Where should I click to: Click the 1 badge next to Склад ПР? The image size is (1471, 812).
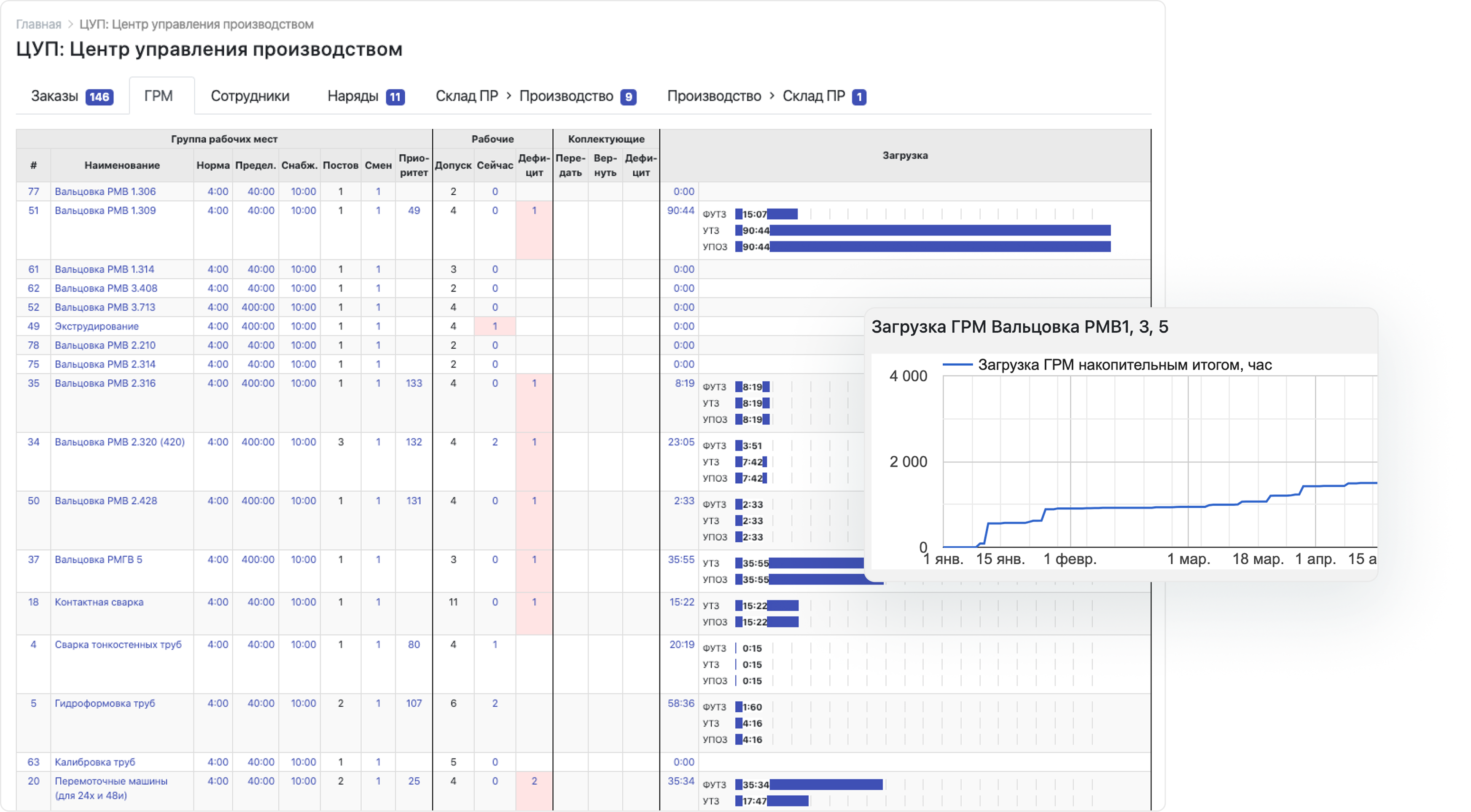pos(859,97)
